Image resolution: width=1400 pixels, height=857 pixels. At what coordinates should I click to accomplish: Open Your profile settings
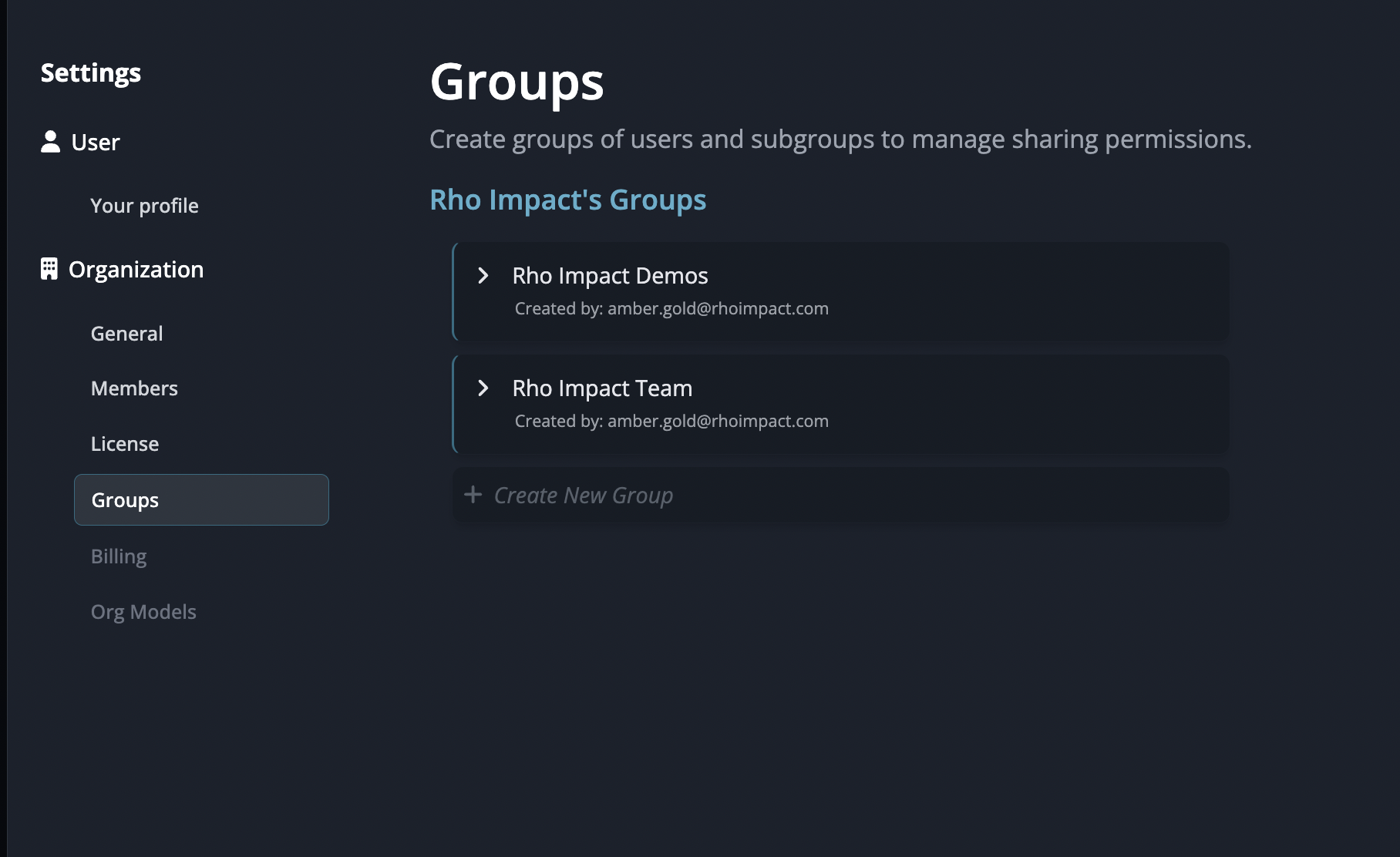point(144,206)
